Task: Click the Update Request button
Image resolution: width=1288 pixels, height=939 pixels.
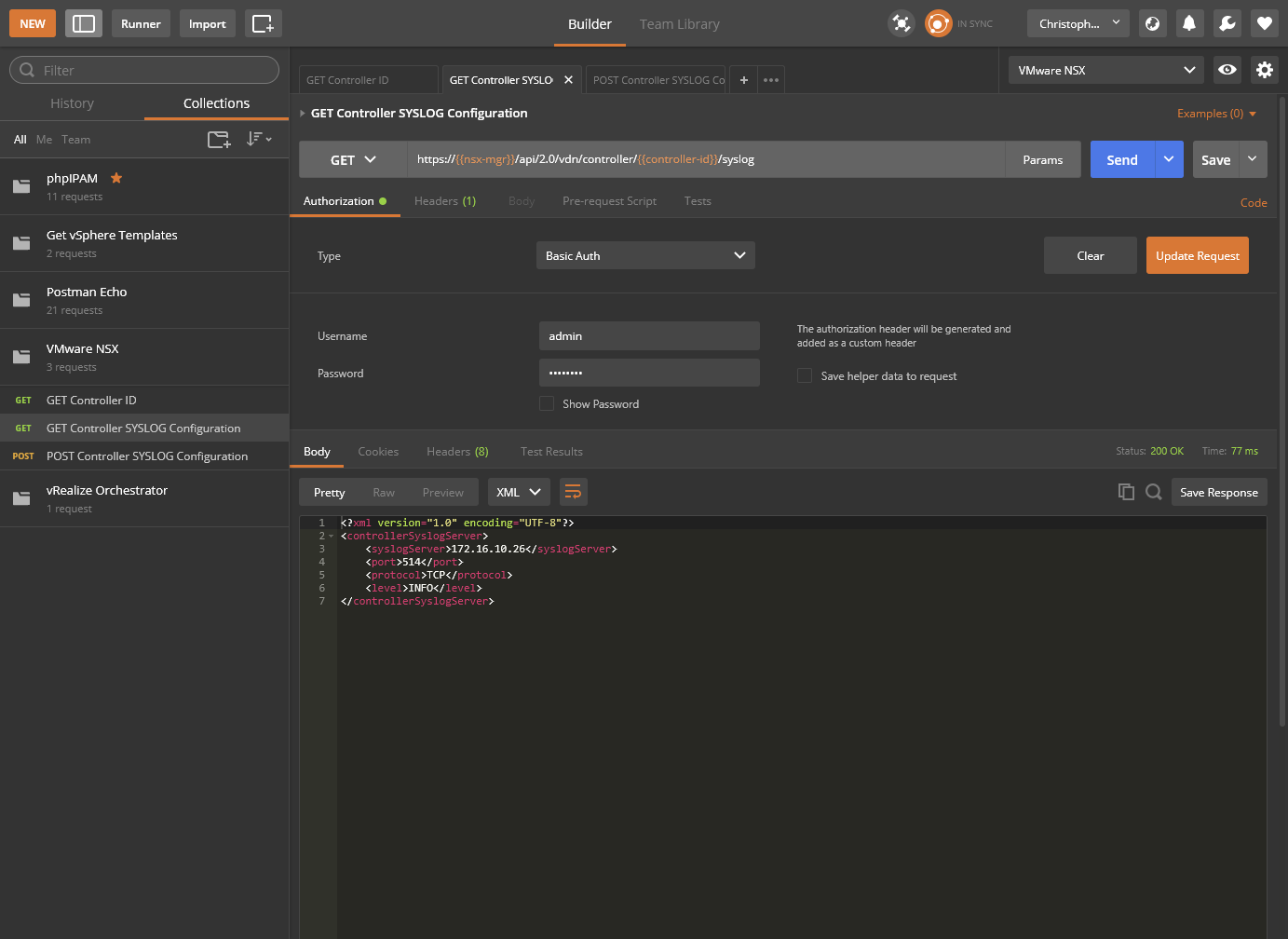Action: (1197, 255)
